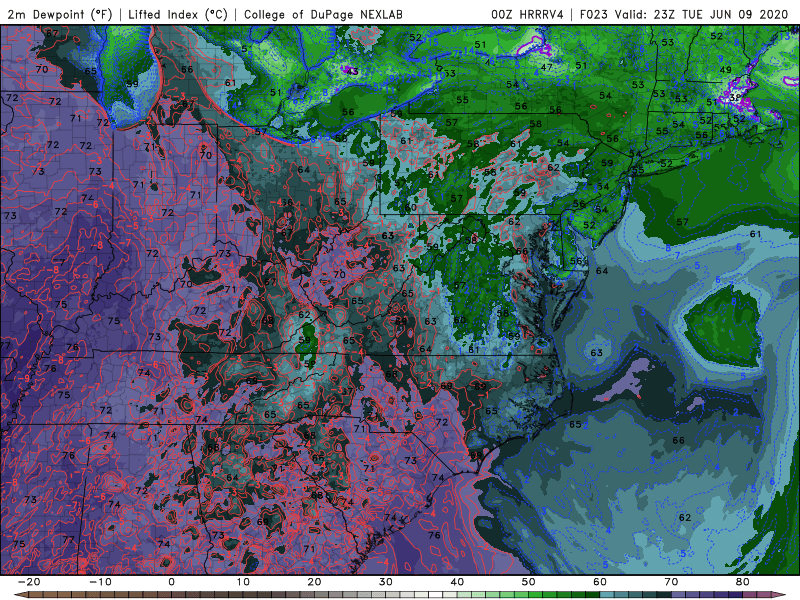This screenshot has height=600, width=800.
Task: Click the dewpoint value 38 in New England
Action: coord(735,97)
